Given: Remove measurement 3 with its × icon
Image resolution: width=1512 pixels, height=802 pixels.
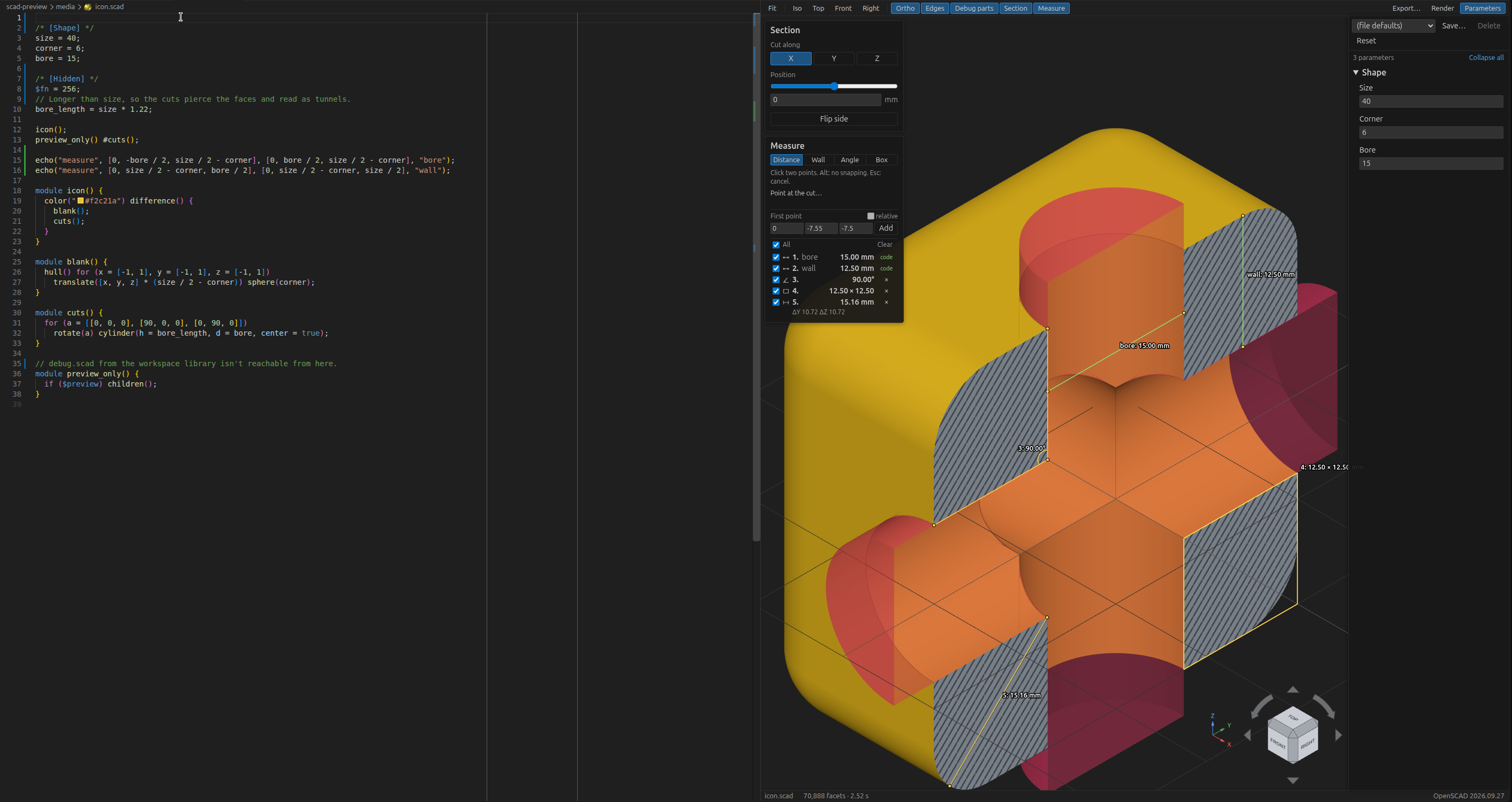Looking at the screenshot, I should 886,280.
